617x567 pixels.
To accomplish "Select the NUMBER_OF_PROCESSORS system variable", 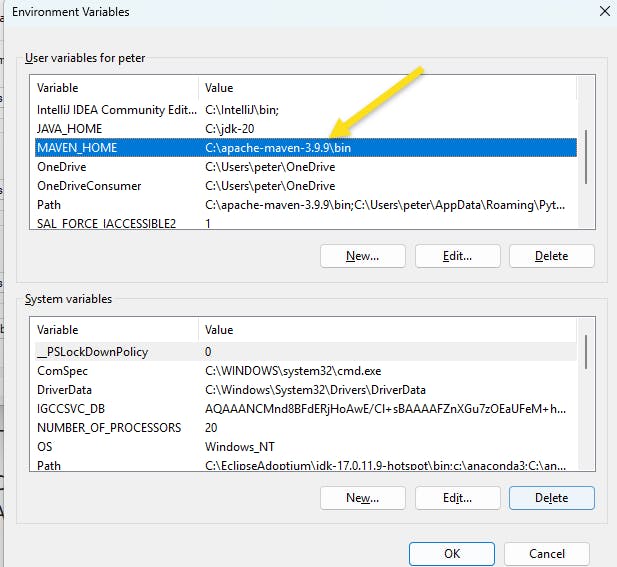I will coord(306,428).
